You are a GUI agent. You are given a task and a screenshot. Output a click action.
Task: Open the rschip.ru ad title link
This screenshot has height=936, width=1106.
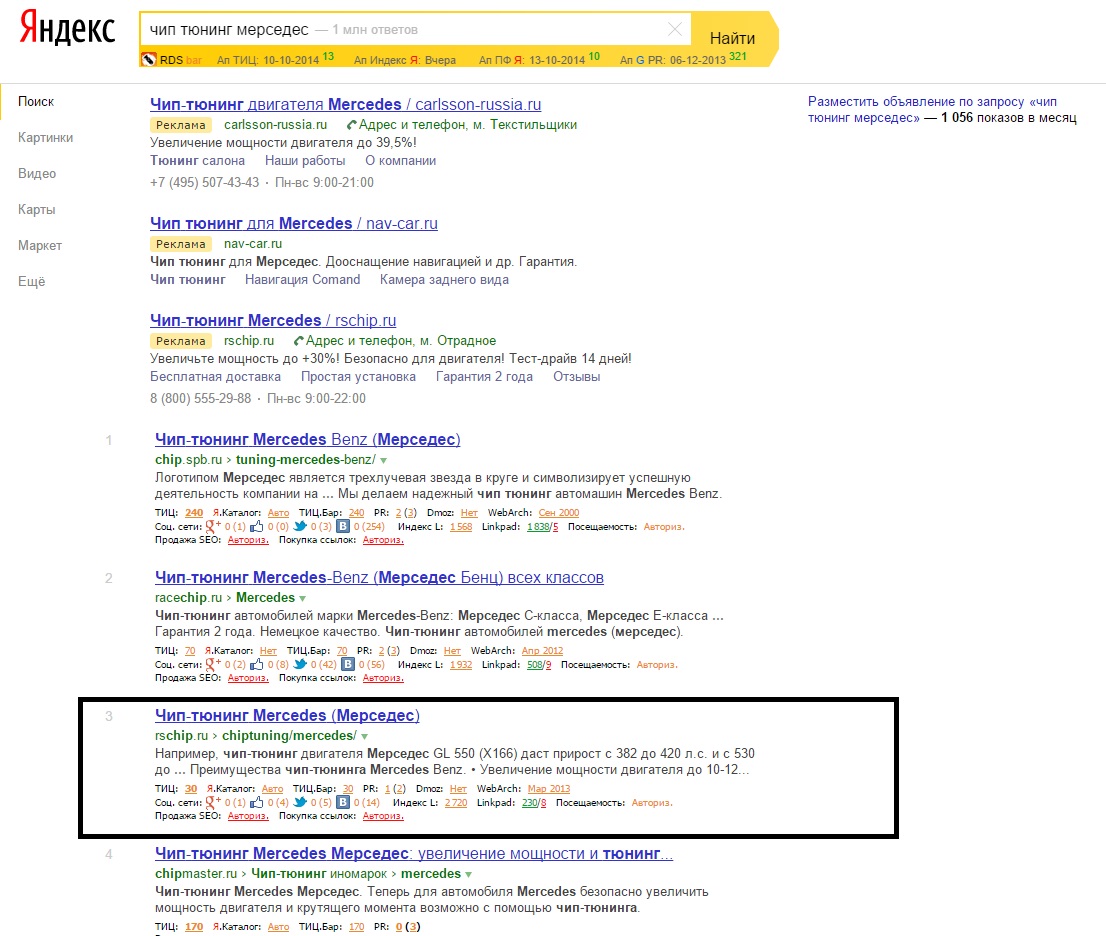(x=273, y=320)
